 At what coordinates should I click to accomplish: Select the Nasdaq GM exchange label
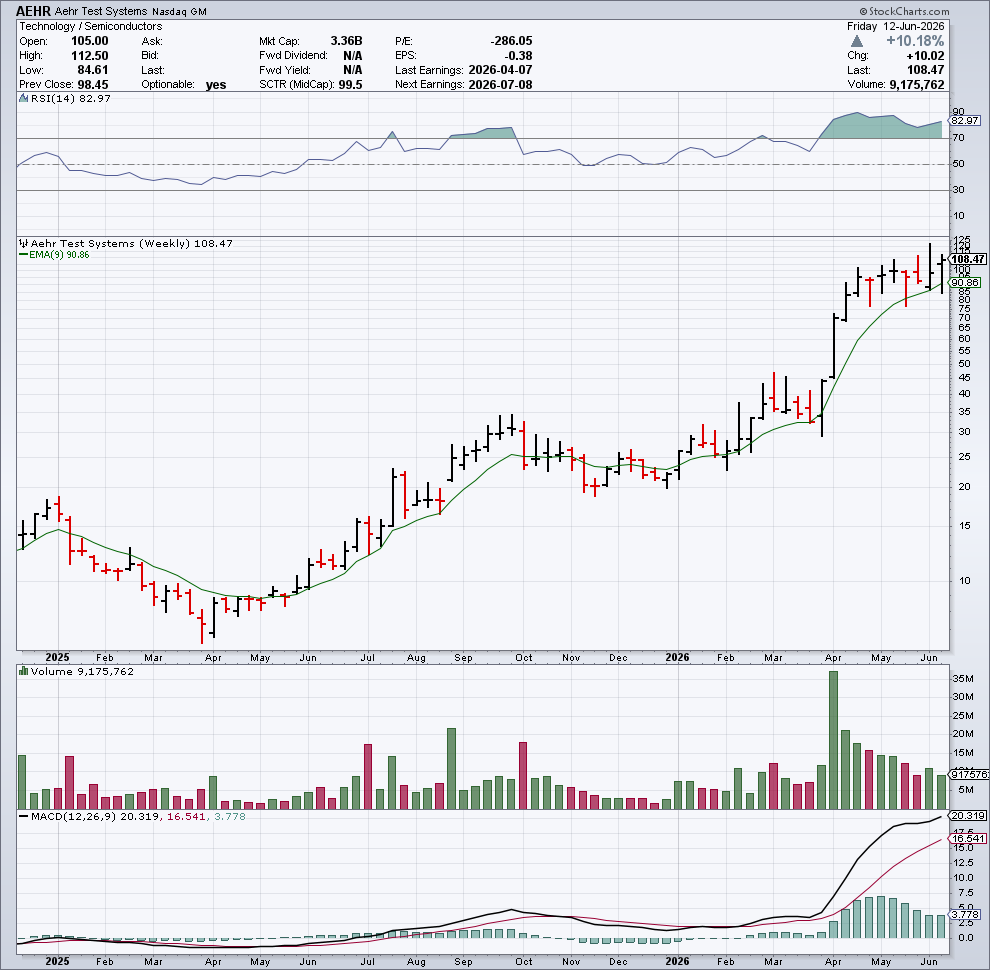(179, 12)
